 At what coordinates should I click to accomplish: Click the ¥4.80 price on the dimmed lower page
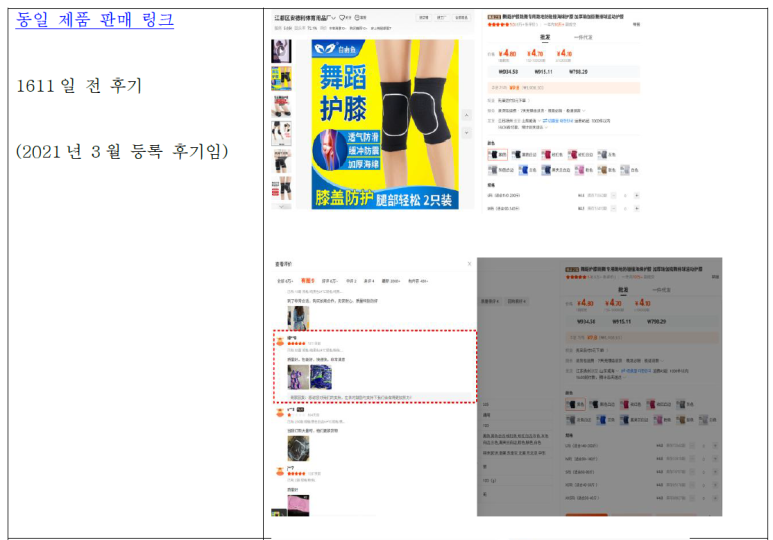[x=585, y=302]
